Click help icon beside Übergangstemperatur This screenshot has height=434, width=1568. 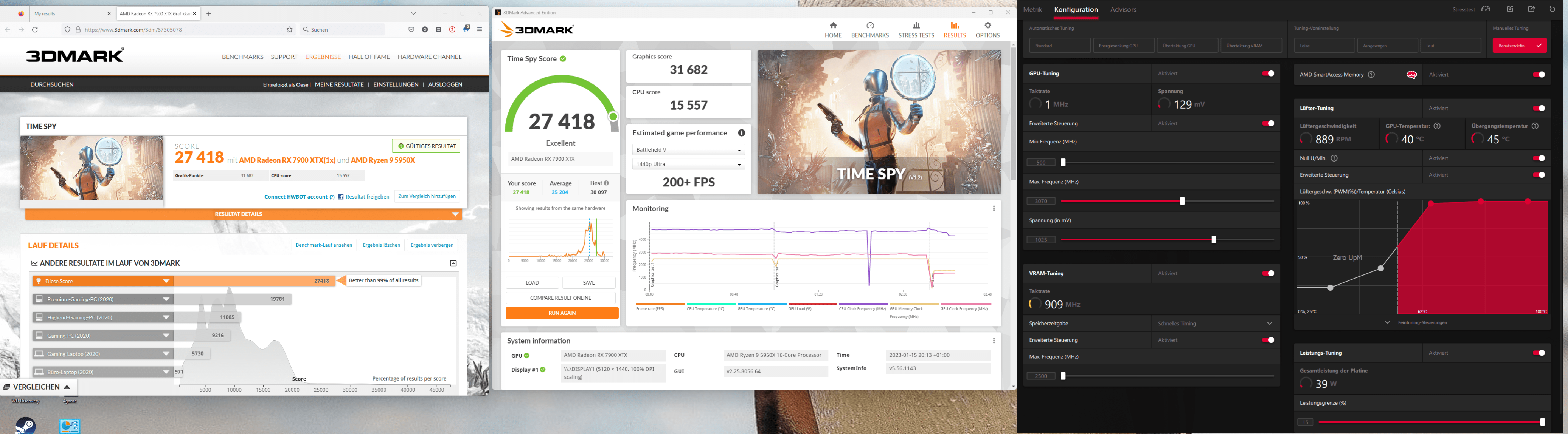[1535, 126]
